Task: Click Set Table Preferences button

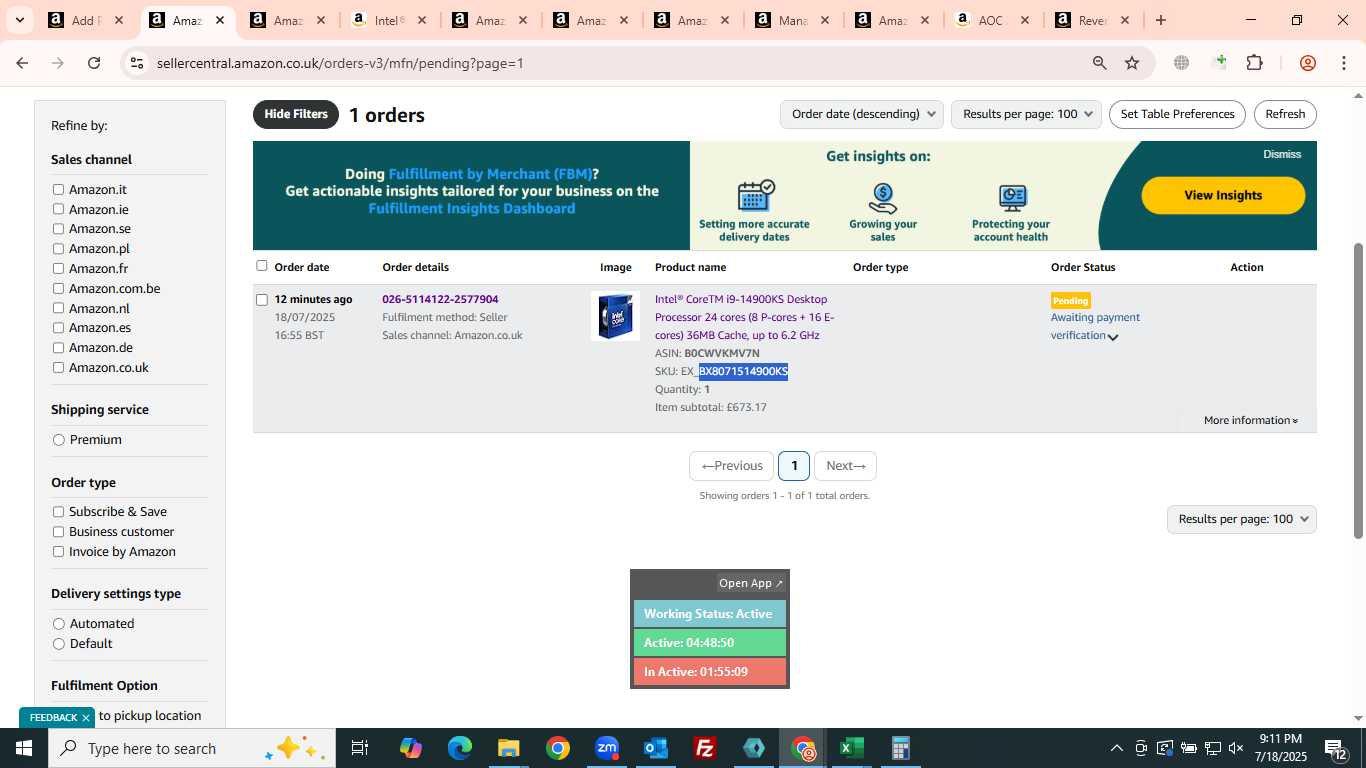Action: 1177,114
